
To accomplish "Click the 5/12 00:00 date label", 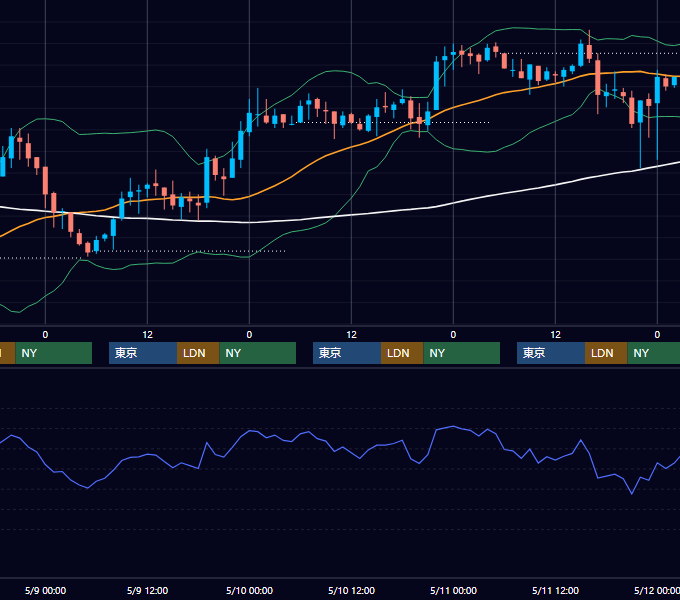I will click(657, 590).
